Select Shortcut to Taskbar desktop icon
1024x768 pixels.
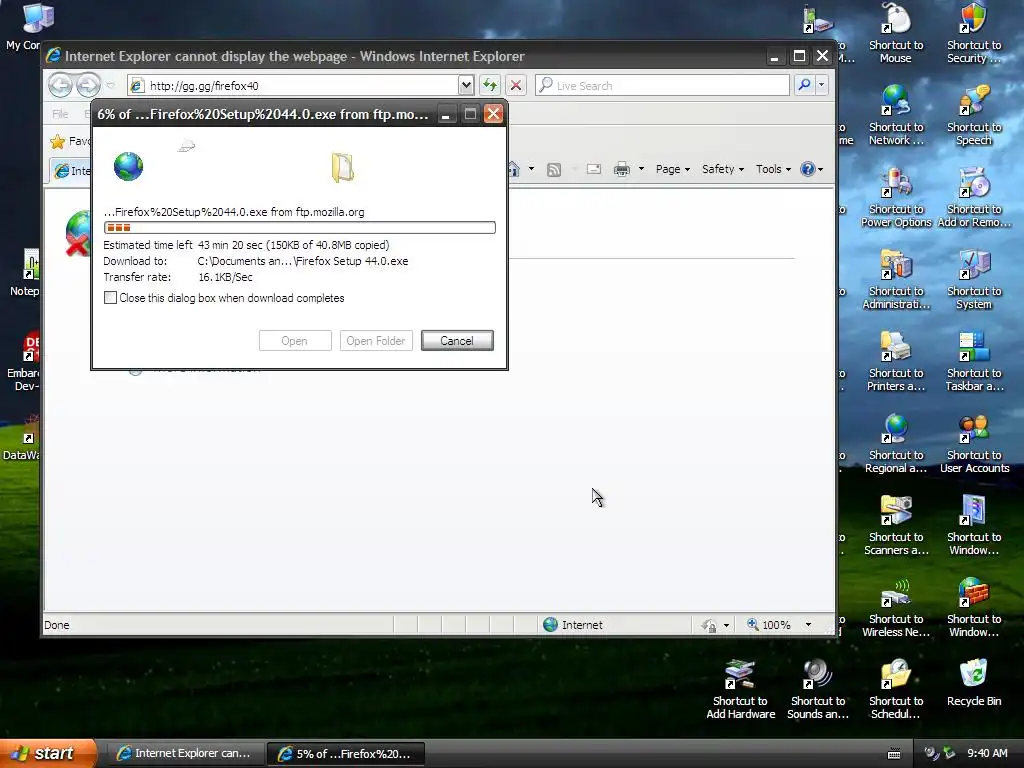click(x=974, y=361)
